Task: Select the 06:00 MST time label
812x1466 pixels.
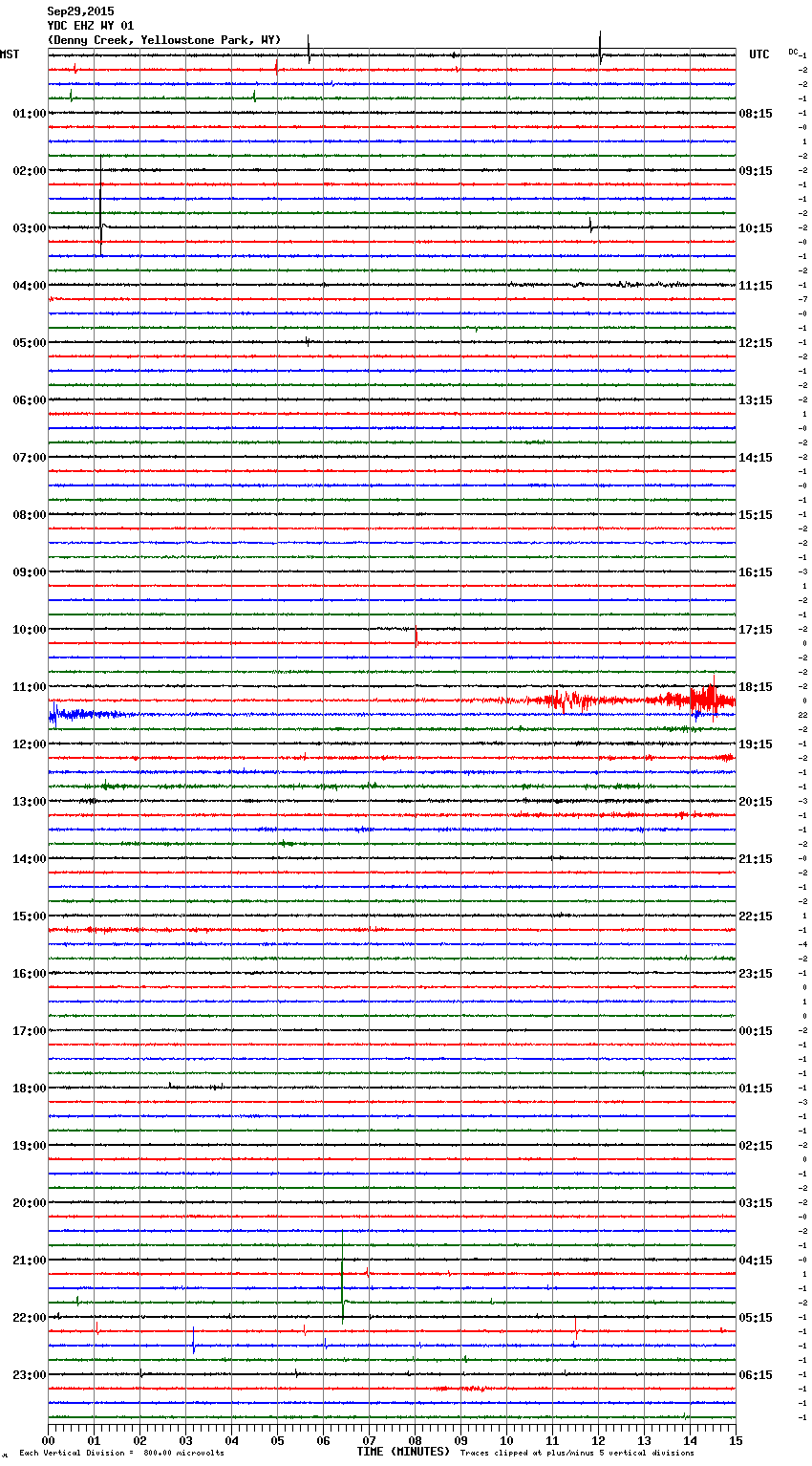Action: [30, 400]
